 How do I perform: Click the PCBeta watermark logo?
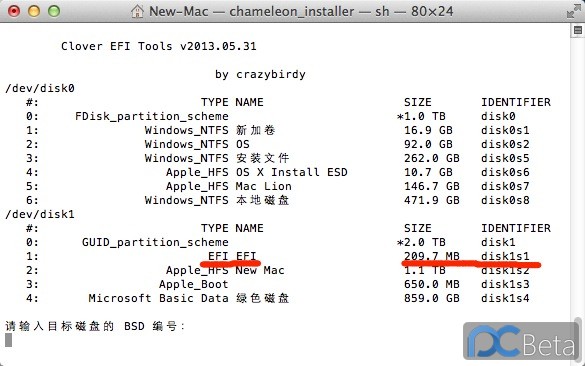[521, 341]
